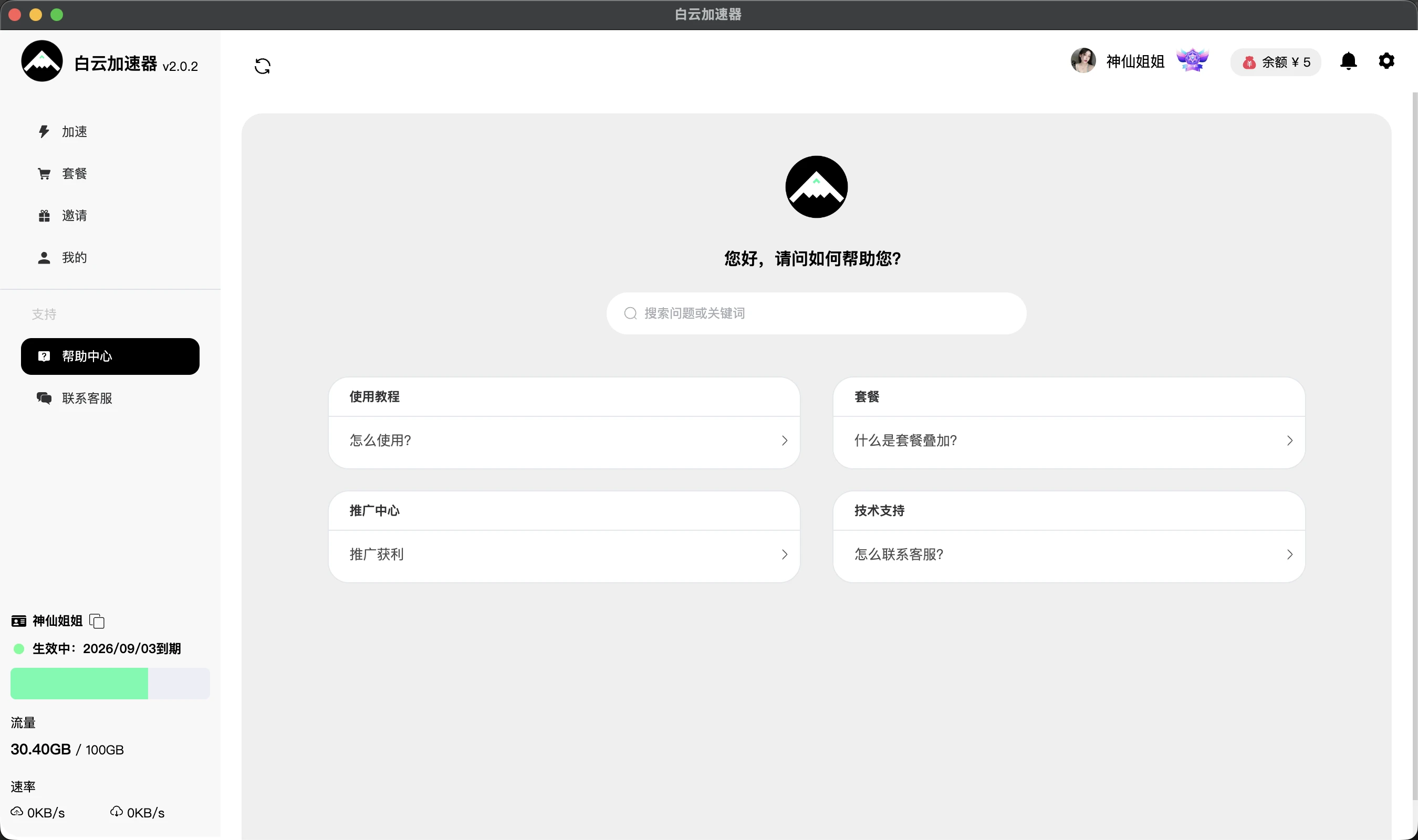This screenshot has width=1418, height=840.
Task: Open the notifications bell
Action: [x=1348, y=61]
